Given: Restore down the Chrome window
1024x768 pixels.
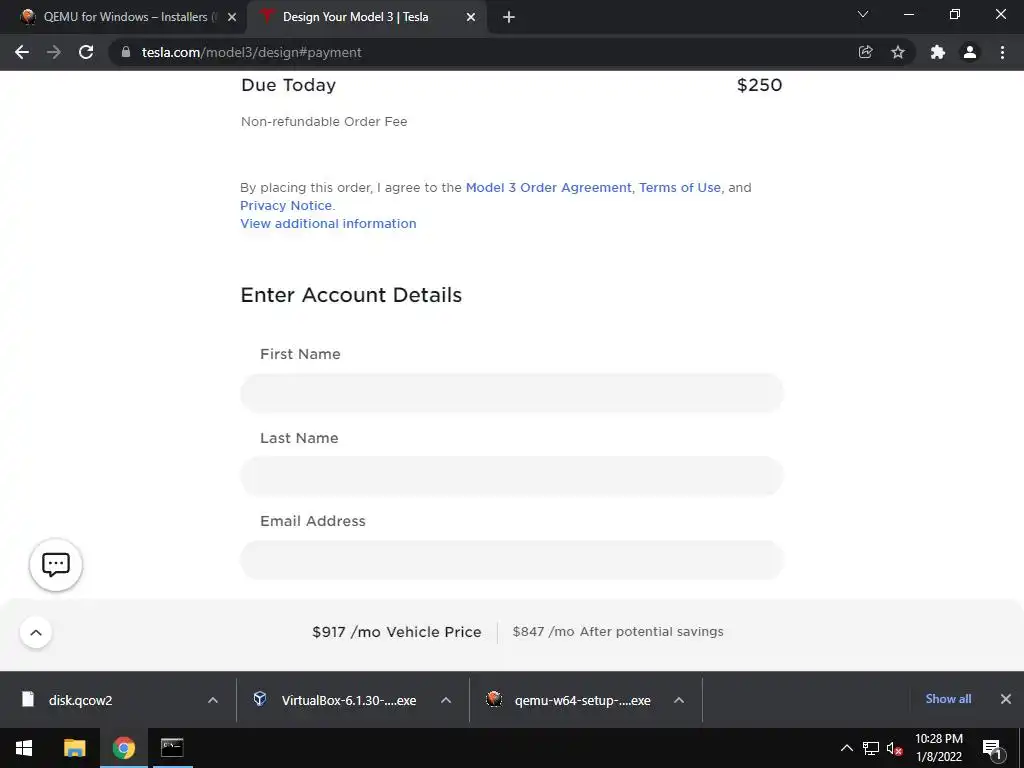Looking at the screenshot, I should [x=955, y=14].
